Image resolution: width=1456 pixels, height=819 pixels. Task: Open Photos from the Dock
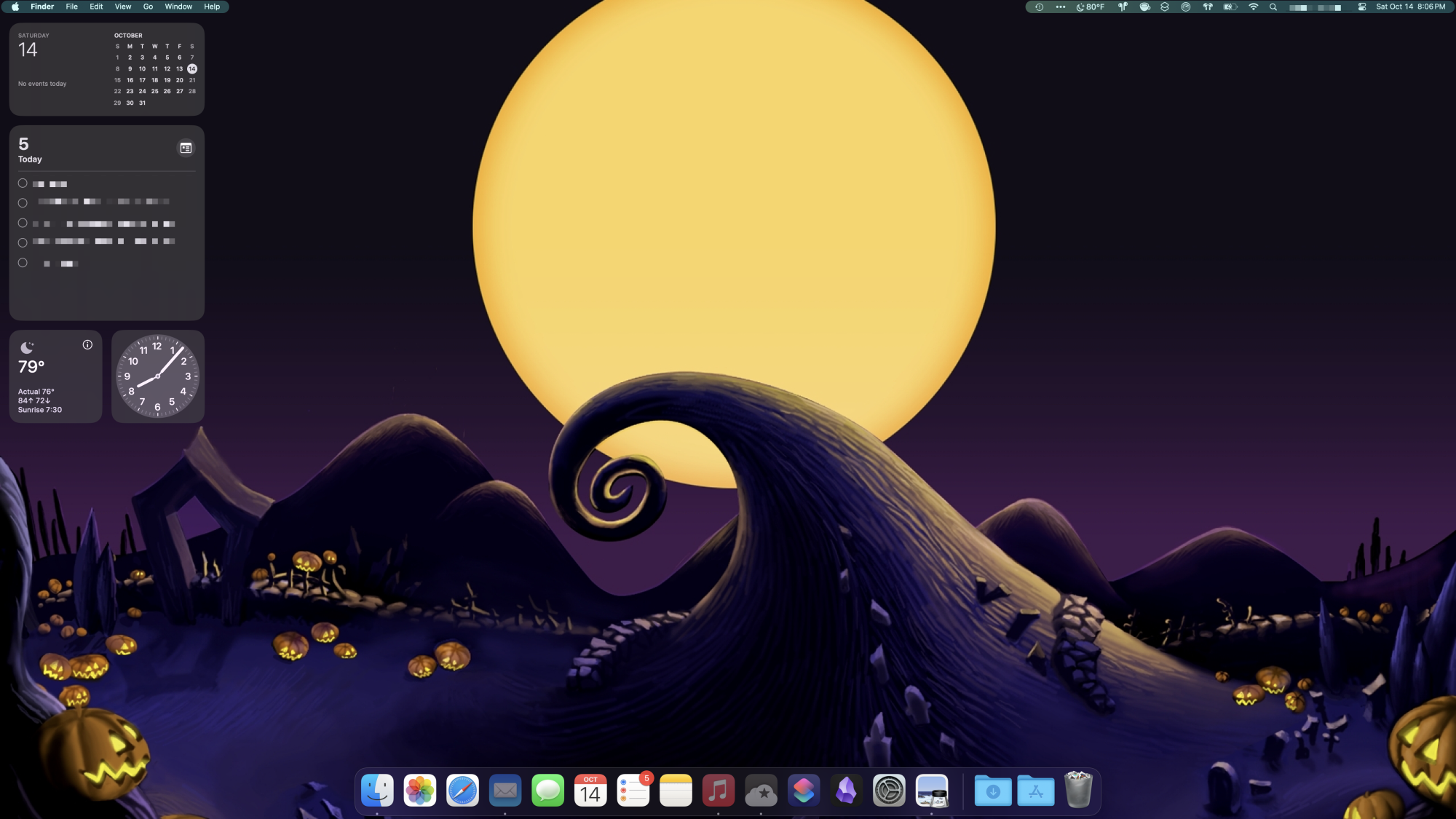[420, 790]
